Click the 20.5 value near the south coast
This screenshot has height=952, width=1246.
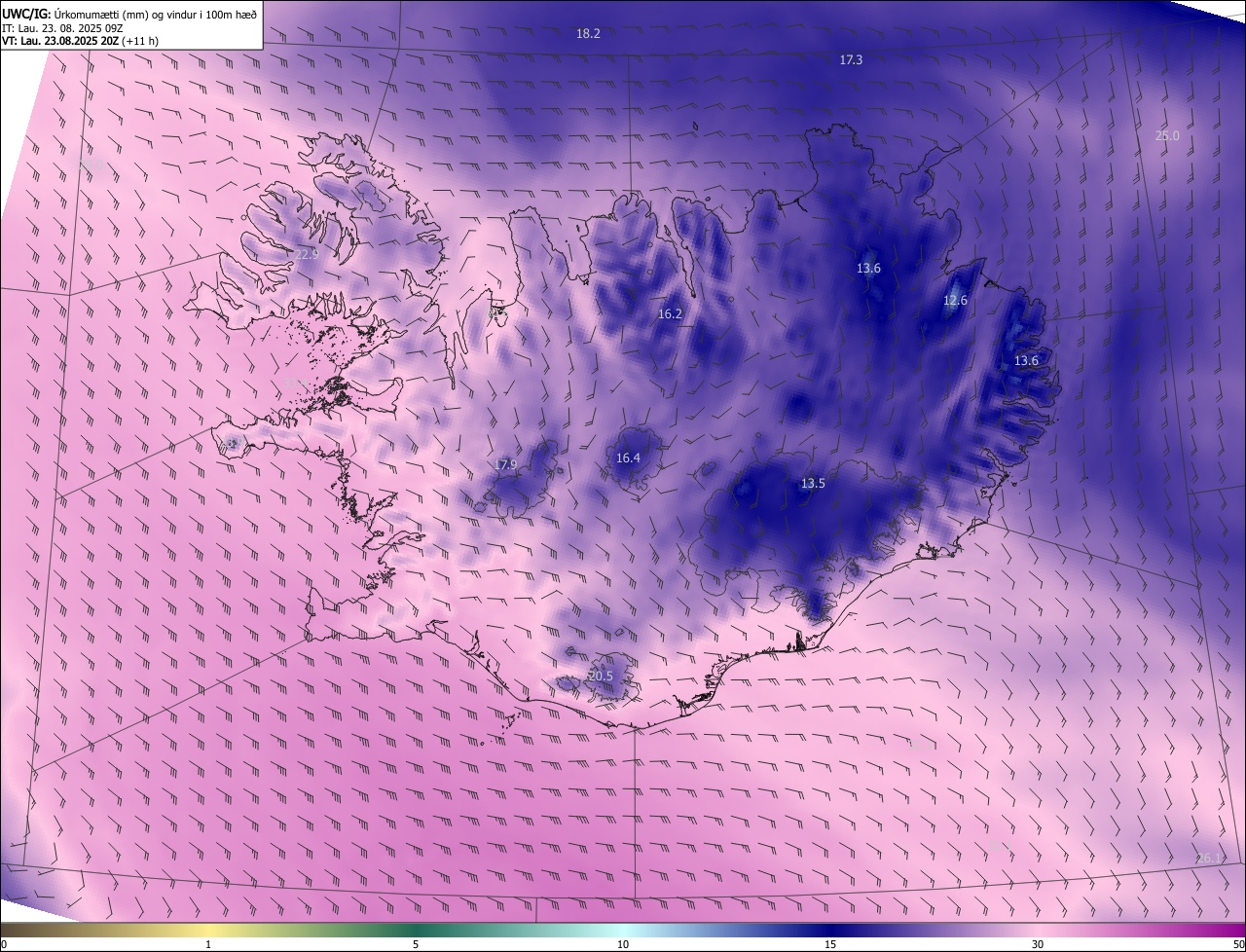pos(601,676)
